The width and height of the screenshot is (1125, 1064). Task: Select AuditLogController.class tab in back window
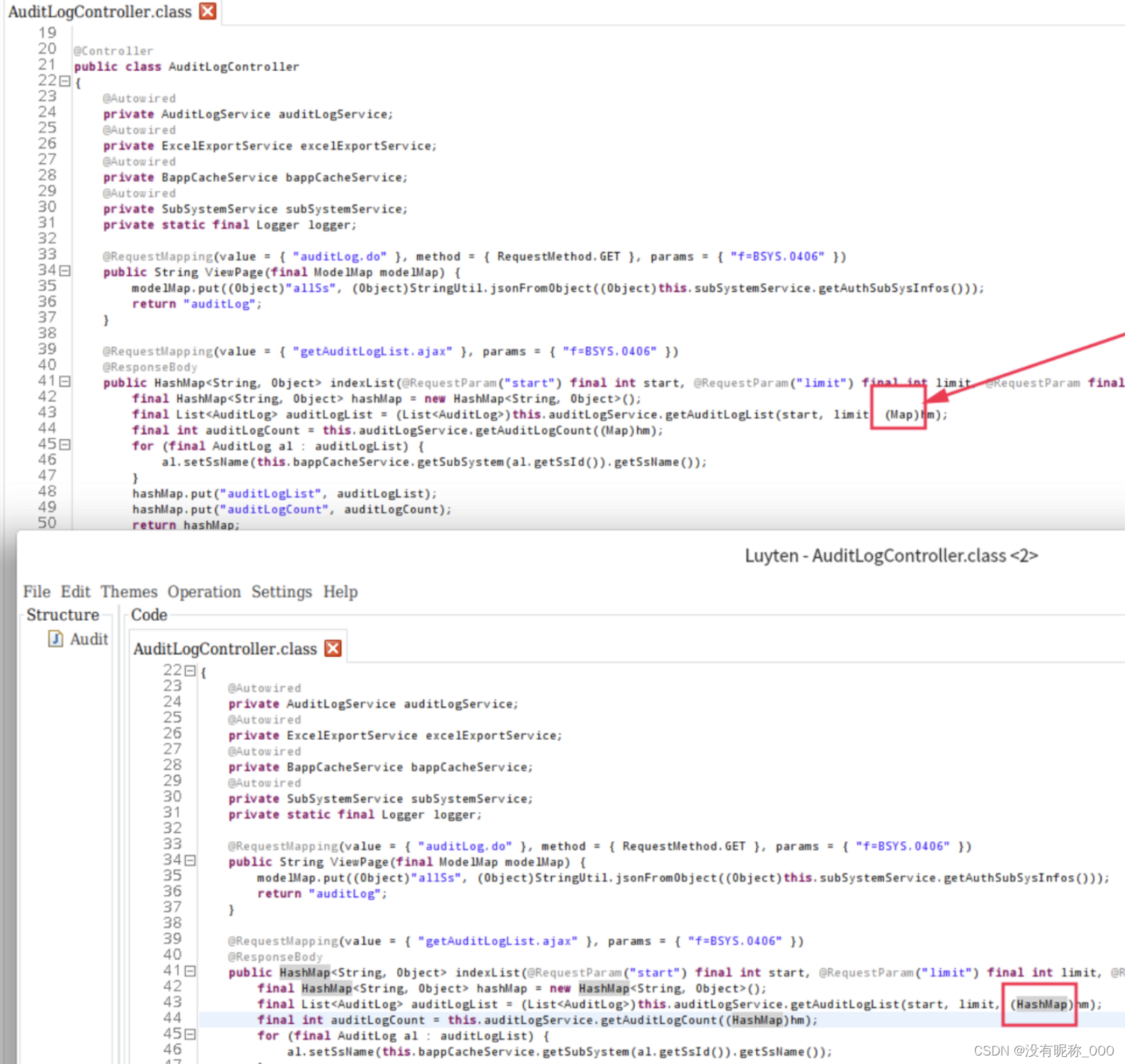(100, 12)
